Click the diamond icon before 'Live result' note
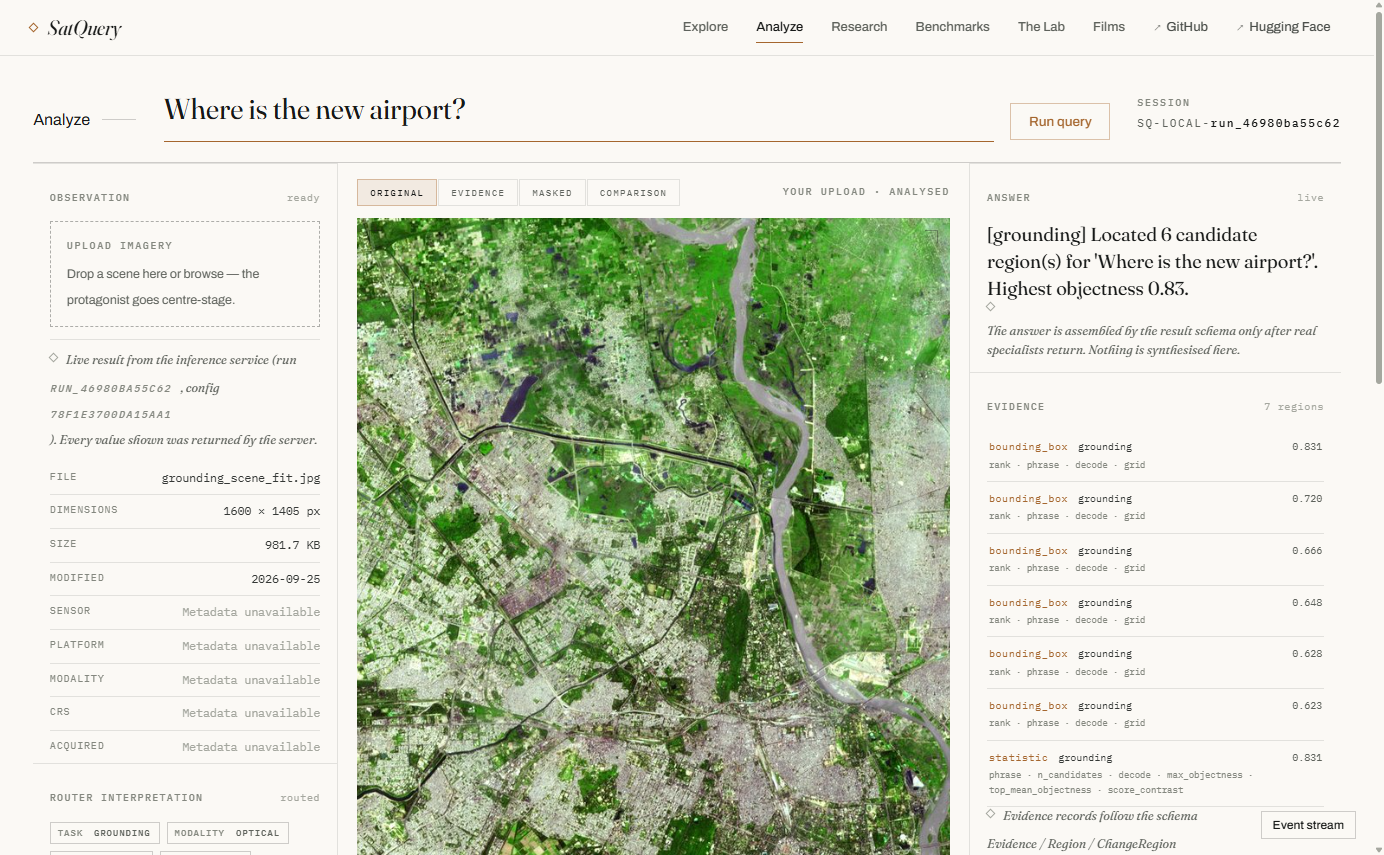This screenshot has width=1384, height=855. (54, 358)
